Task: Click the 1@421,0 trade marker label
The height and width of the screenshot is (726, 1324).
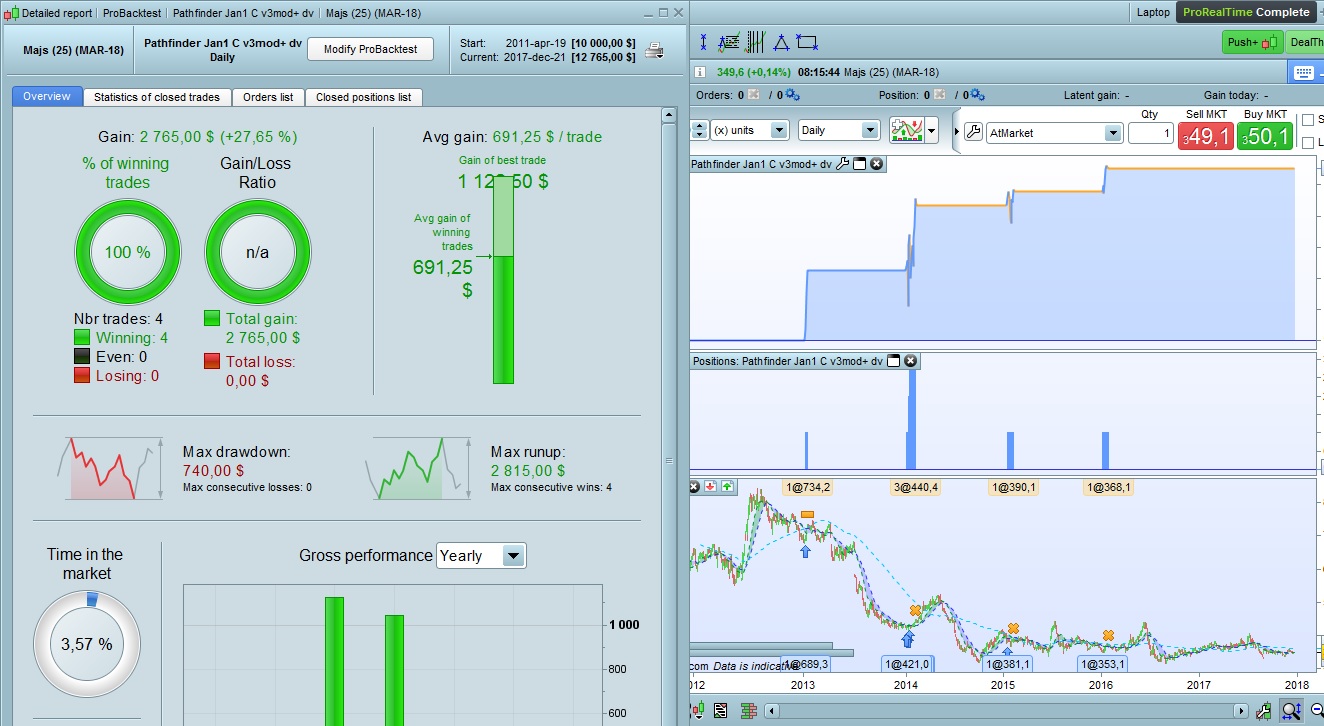Action: [x=907, y=664]
